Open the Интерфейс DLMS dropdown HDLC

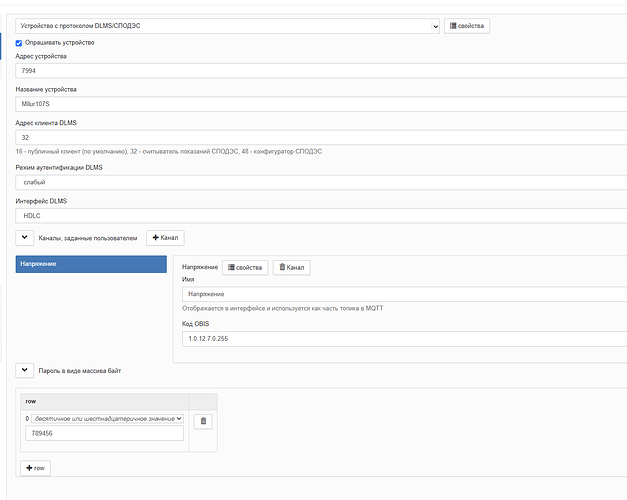321,216
